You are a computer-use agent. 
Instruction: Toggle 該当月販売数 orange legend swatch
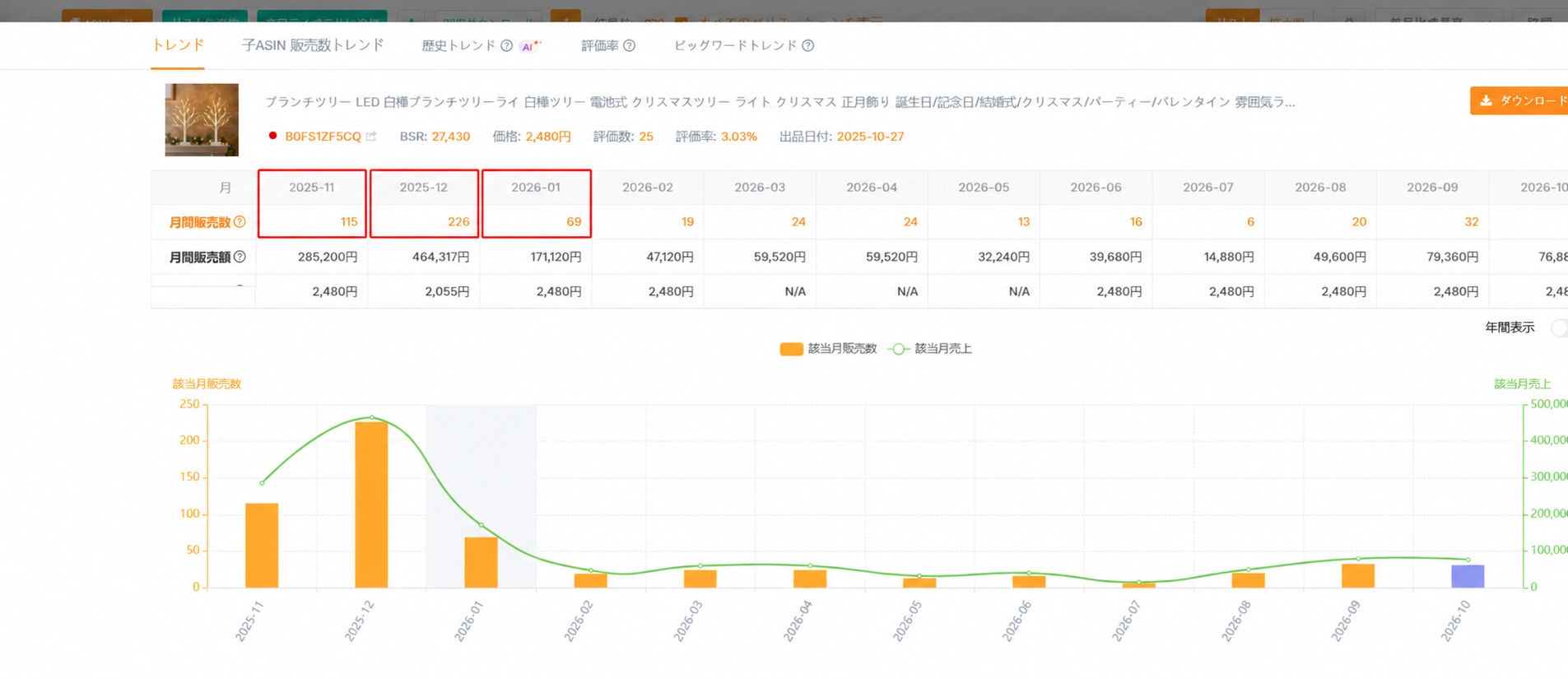coord(791,349)
